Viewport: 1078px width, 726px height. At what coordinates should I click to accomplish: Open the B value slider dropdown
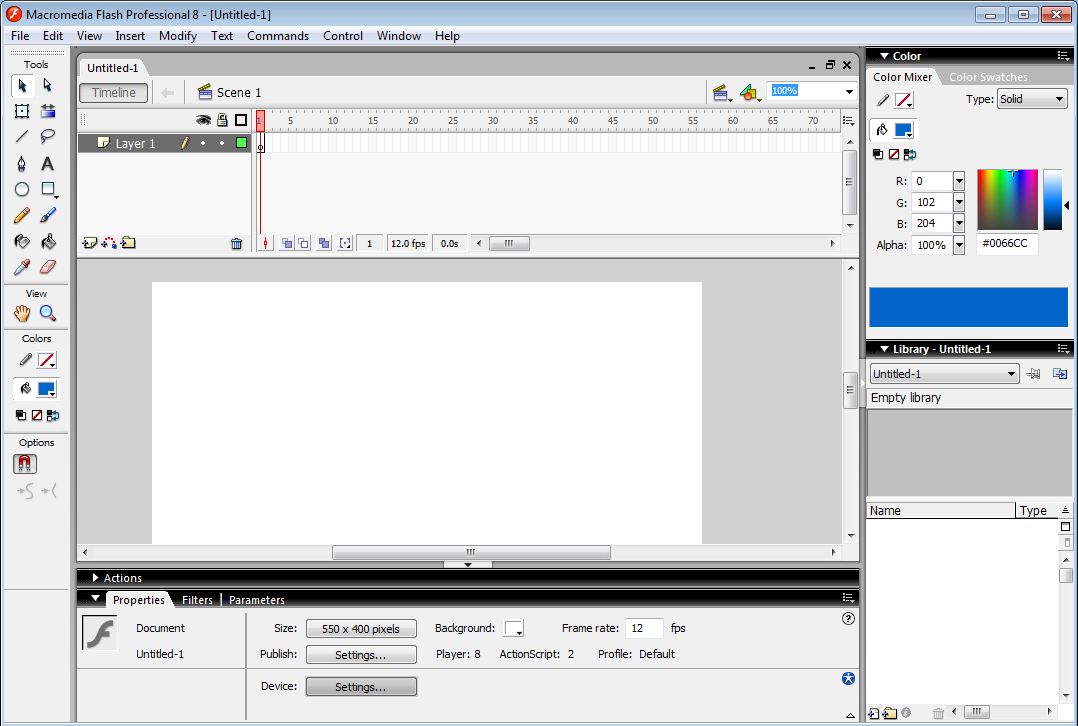[959, 223]
